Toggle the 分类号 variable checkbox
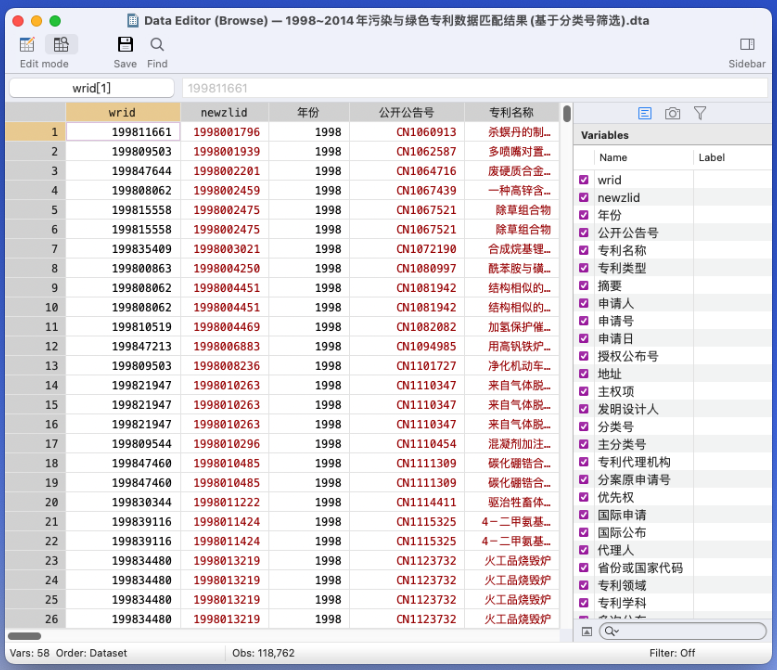This screenshot has width=777, height=670. (584, 427)
